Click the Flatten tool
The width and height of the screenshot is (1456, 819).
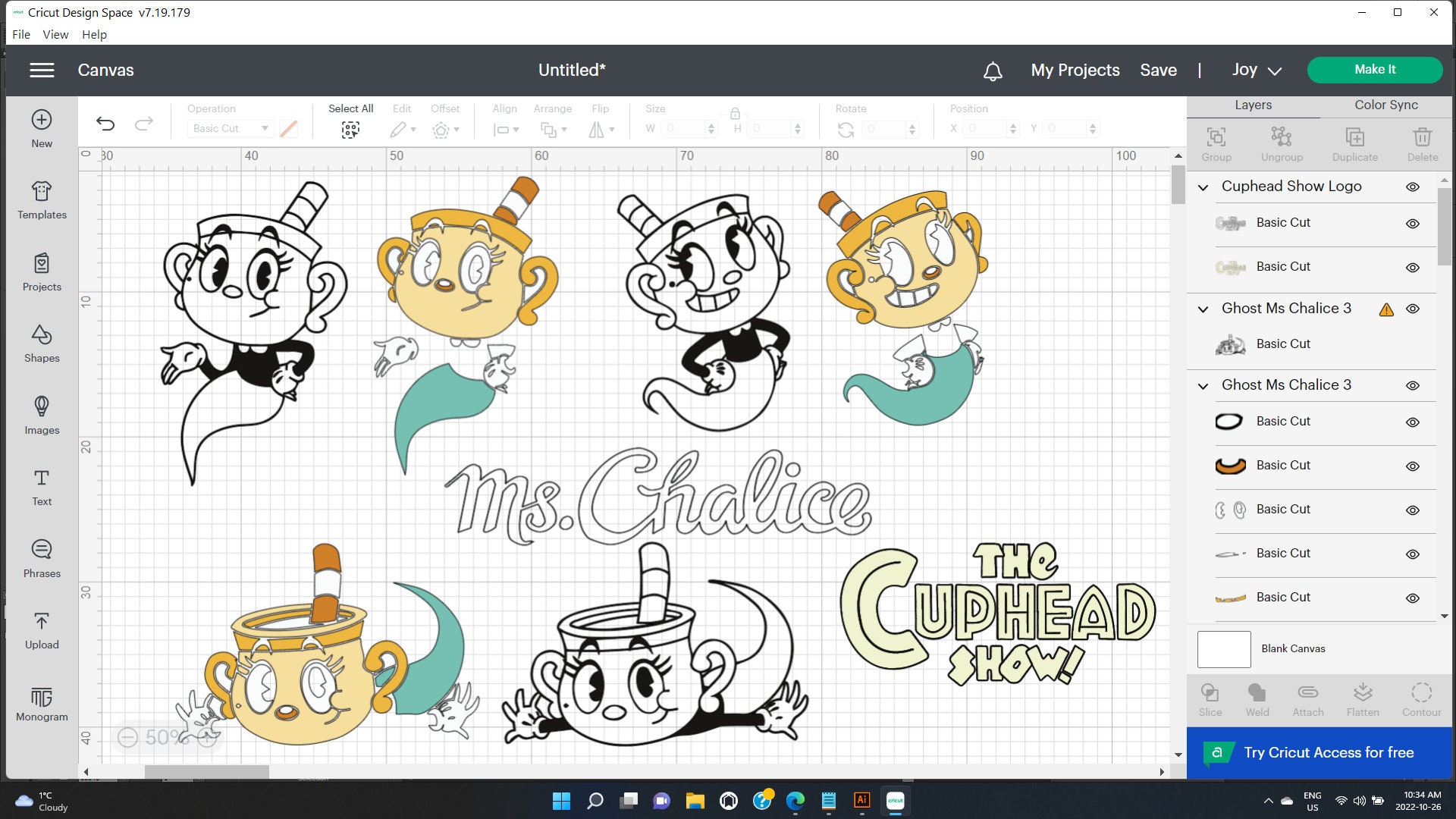click(1363, 699)
